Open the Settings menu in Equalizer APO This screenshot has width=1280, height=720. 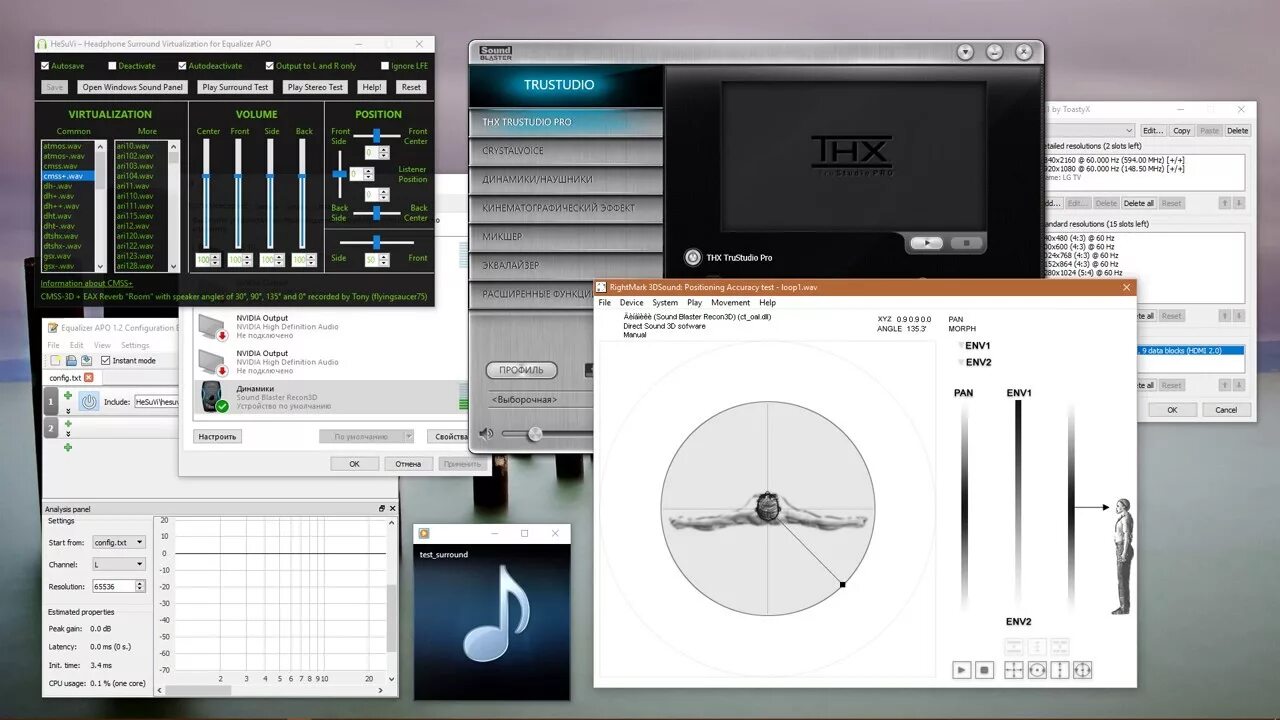[135, 345]
